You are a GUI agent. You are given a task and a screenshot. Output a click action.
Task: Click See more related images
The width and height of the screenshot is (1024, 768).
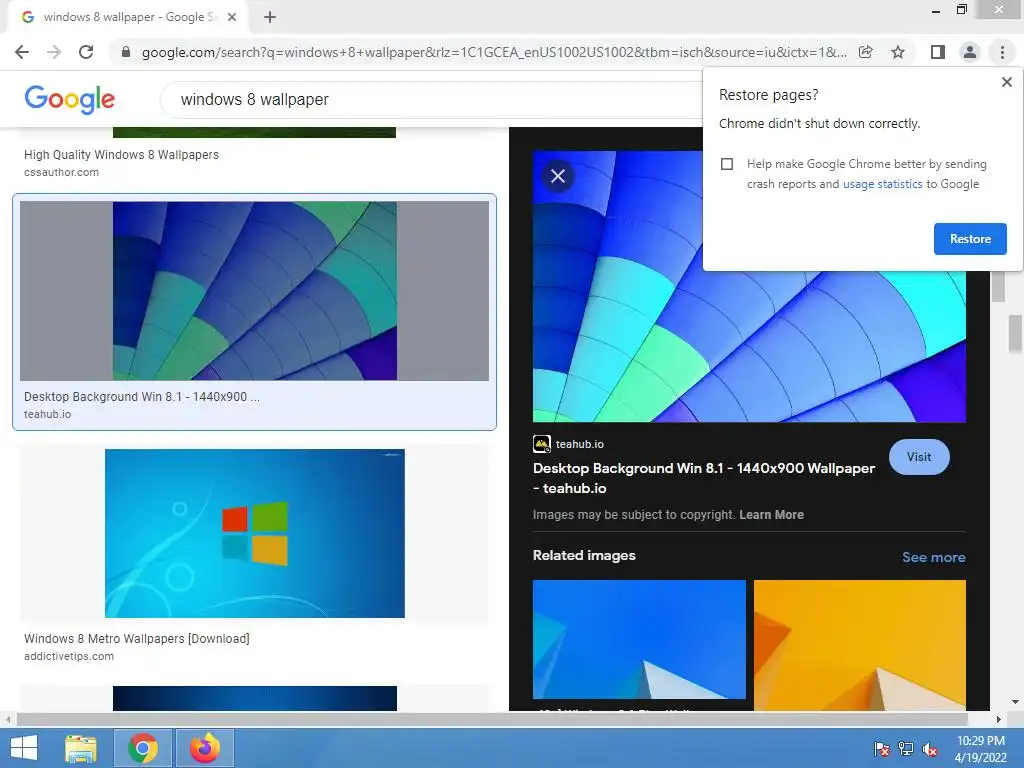pos(933,557)
